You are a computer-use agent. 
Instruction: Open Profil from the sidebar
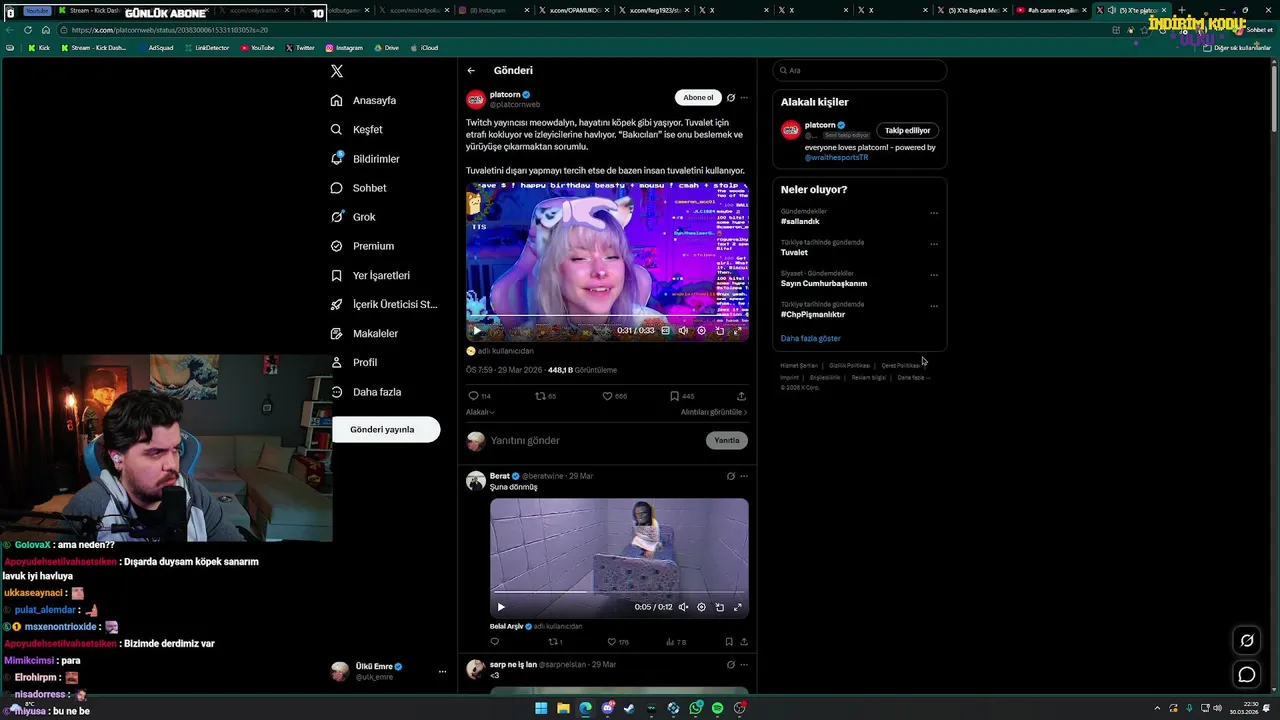[x=354, y=362]
